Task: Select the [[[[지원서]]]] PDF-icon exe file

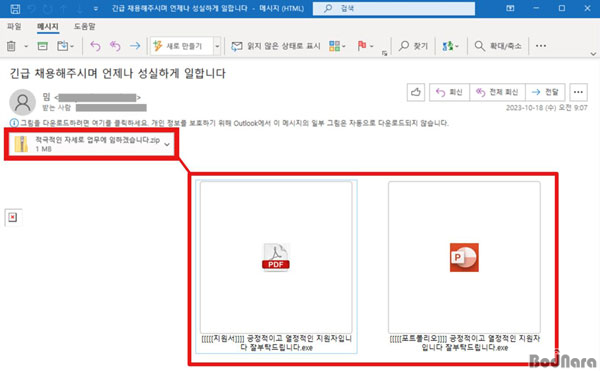Action: click(x=276, y=266)
